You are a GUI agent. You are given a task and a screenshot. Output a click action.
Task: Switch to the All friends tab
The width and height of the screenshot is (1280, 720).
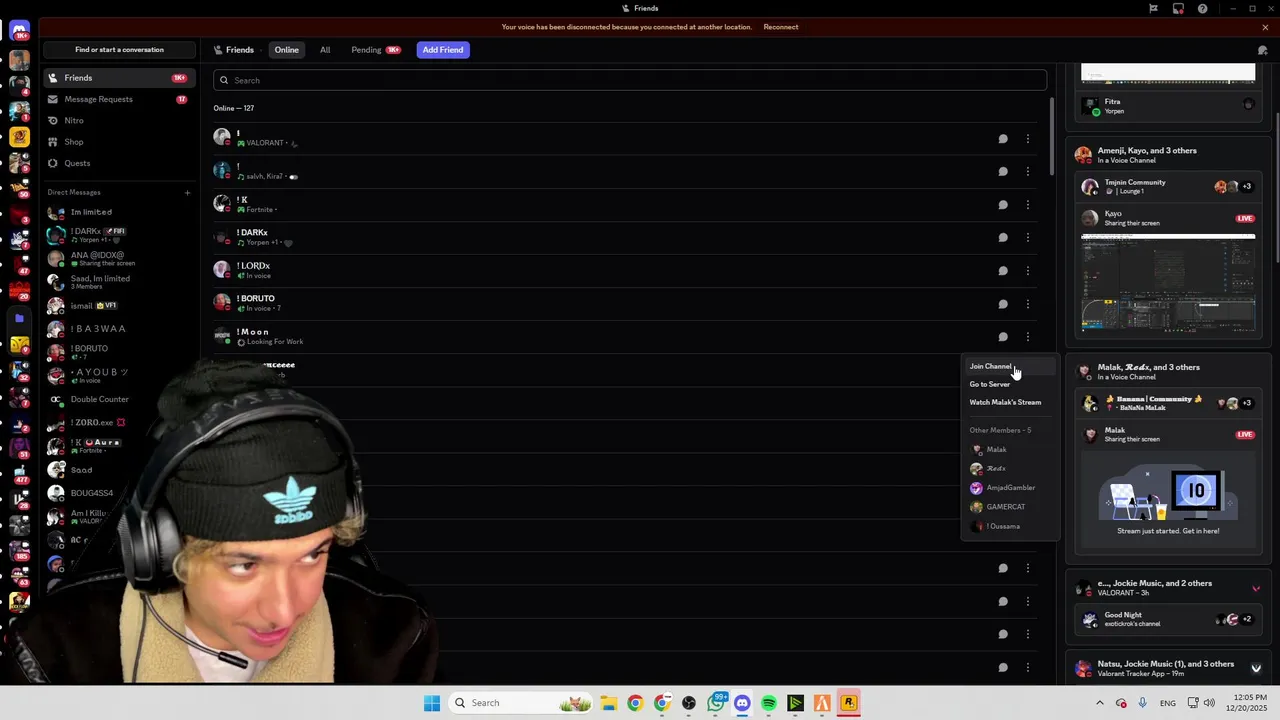point(325,50)
